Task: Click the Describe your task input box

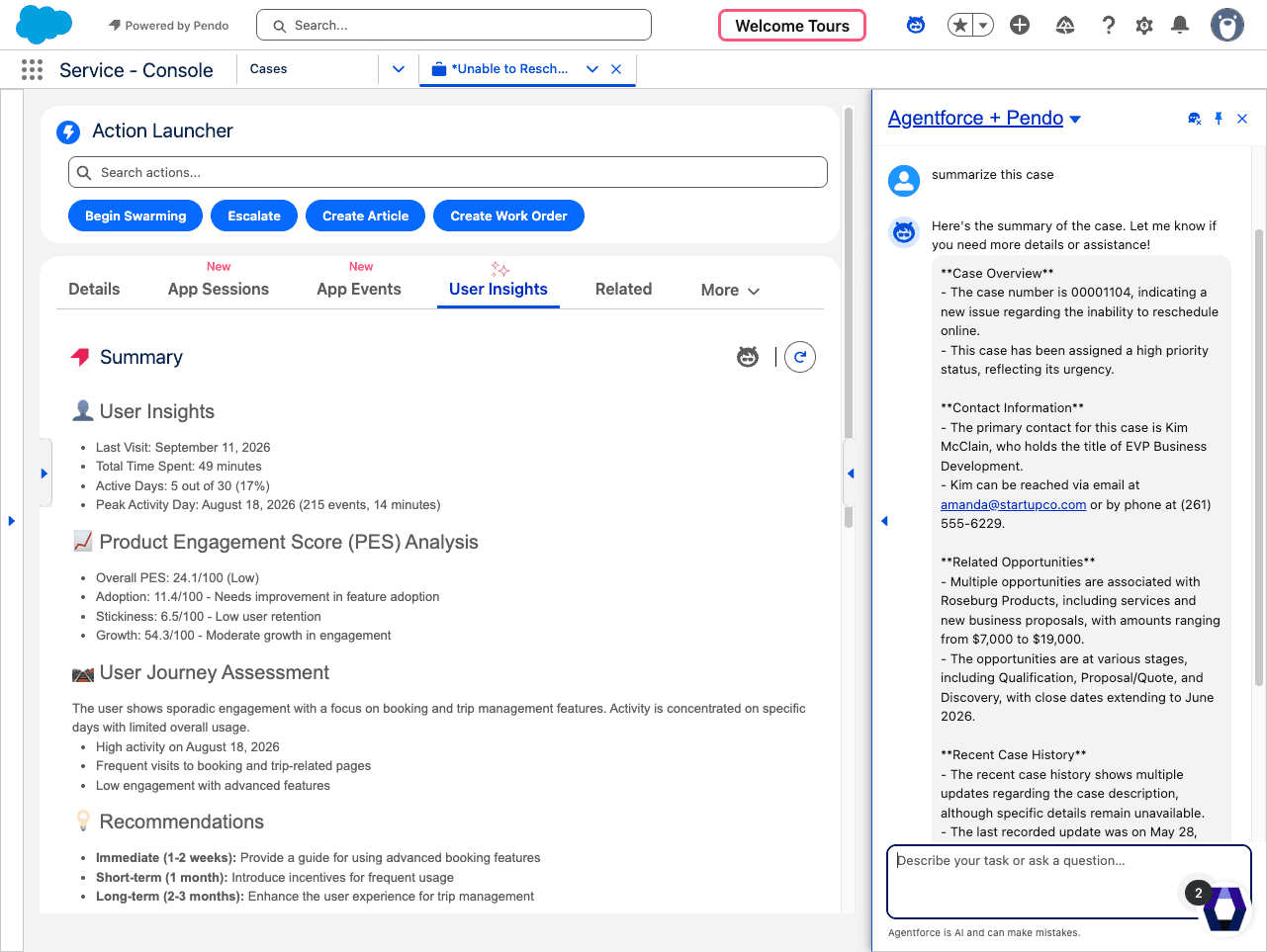Action: (x=1069, y=882)
